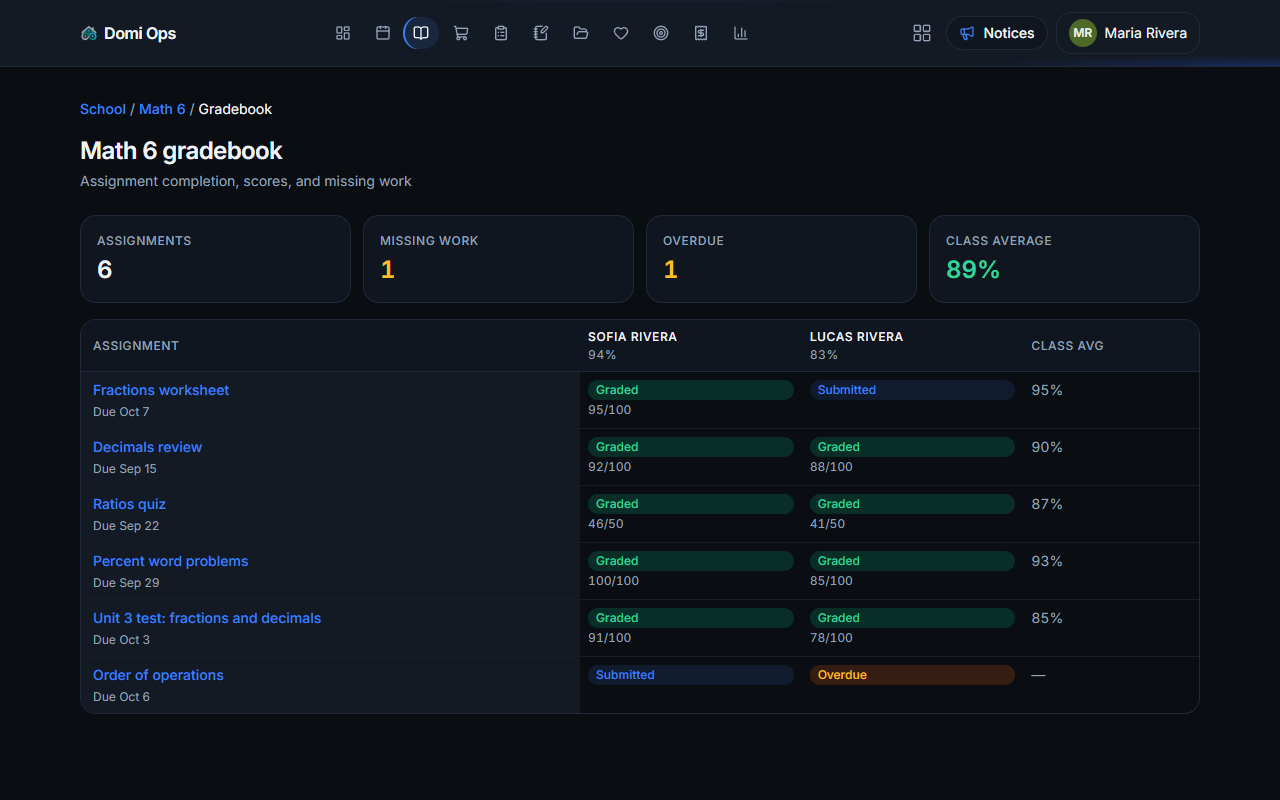Screen dimensions: 1280x800
Task: Go to School breadcrumb link
Action: coord(103,109)
